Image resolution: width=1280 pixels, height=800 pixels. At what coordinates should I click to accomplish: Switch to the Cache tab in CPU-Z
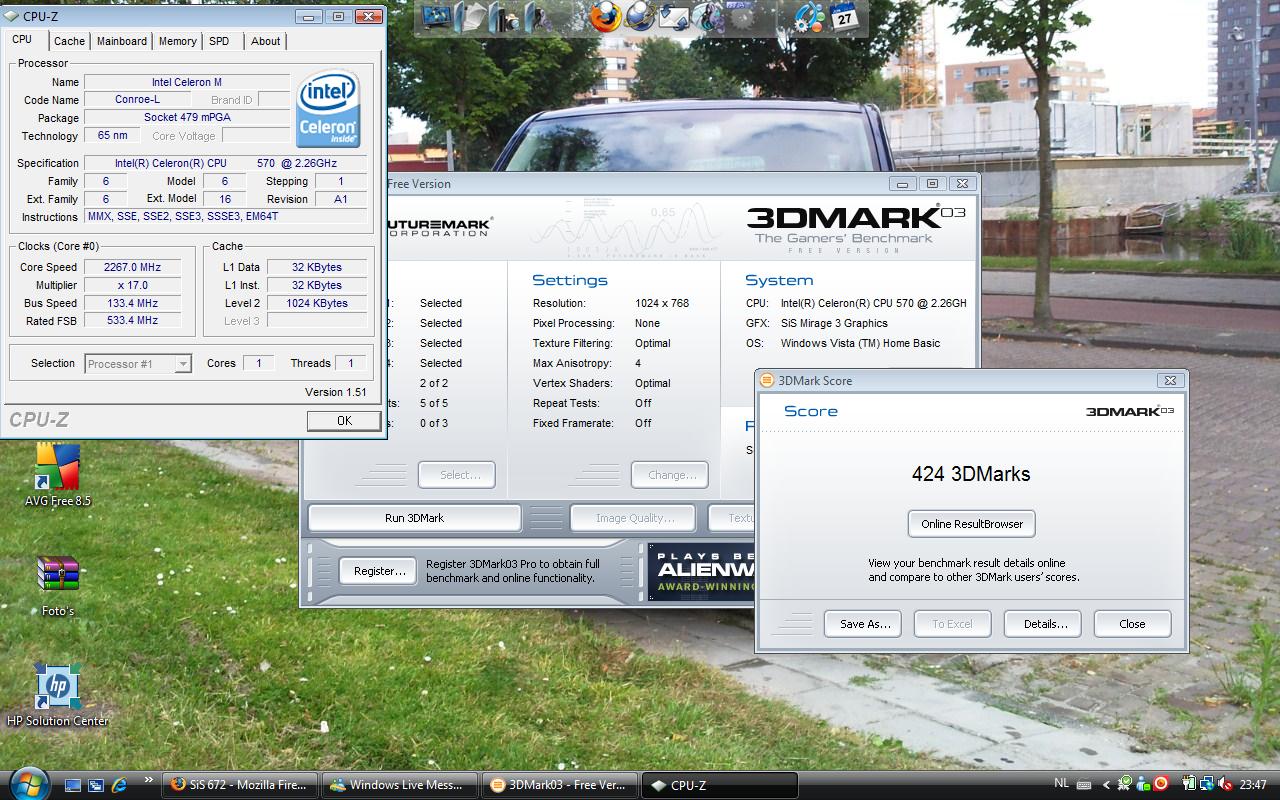(69, 41)
